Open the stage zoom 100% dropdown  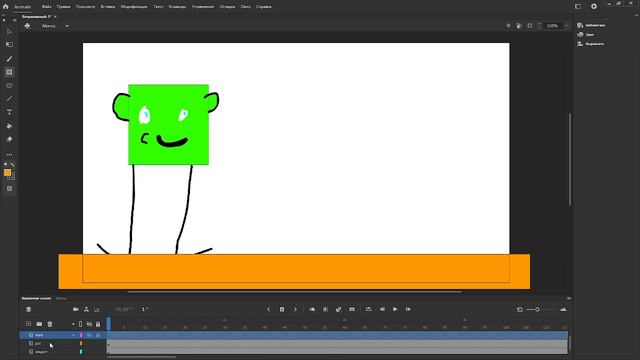(567, 26)
